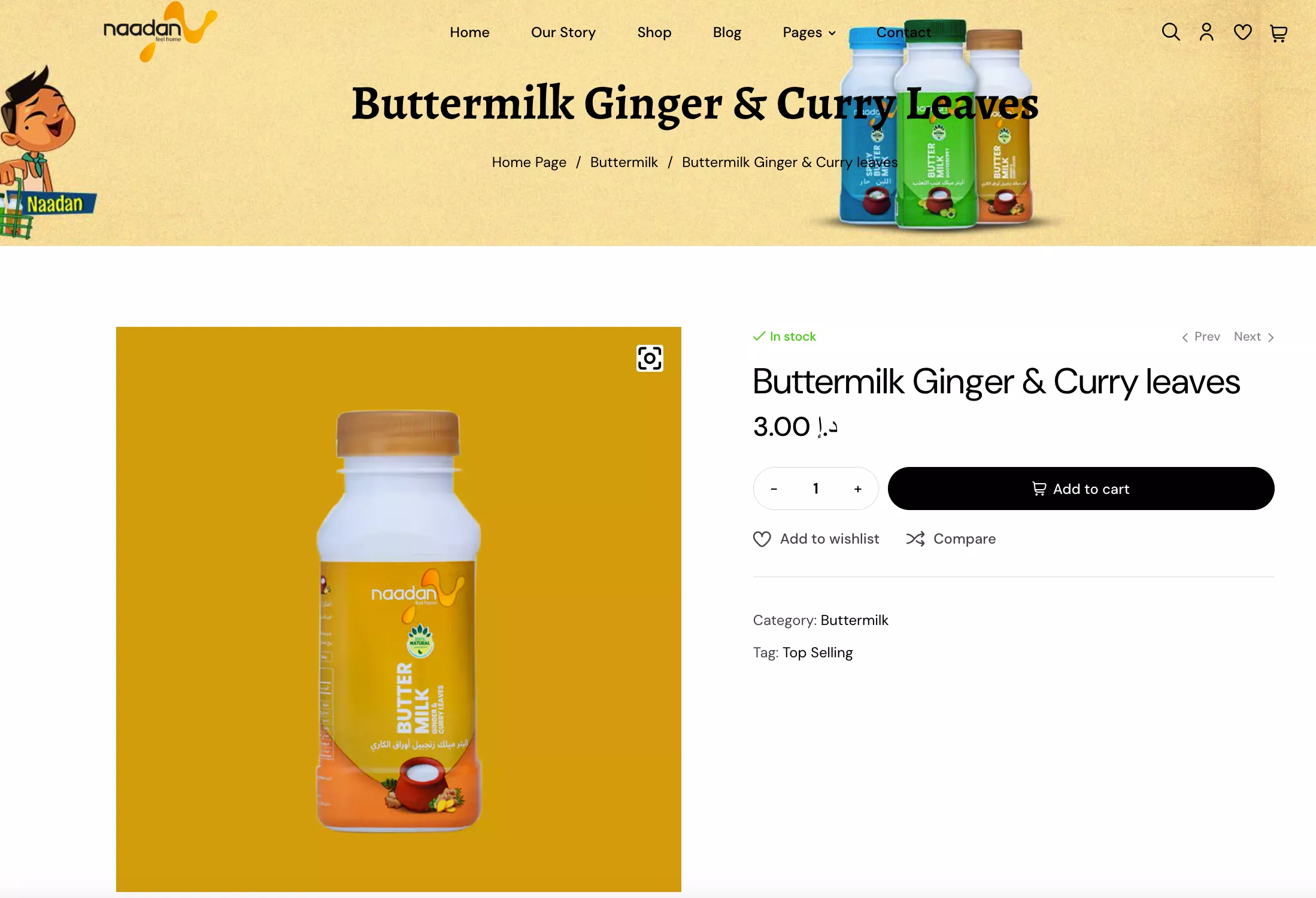The width and height of the screenshot is (1316, 898).
Task: Click the shuffle arrows Compare icon
Action: point(915,539)
